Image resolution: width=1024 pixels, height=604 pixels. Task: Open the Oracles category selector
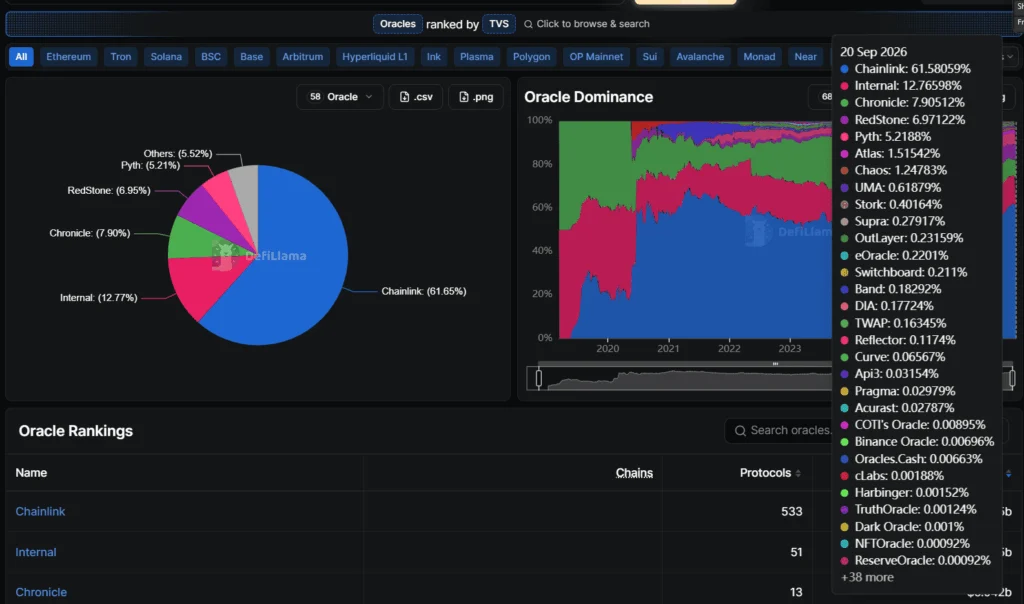(398, 24)
